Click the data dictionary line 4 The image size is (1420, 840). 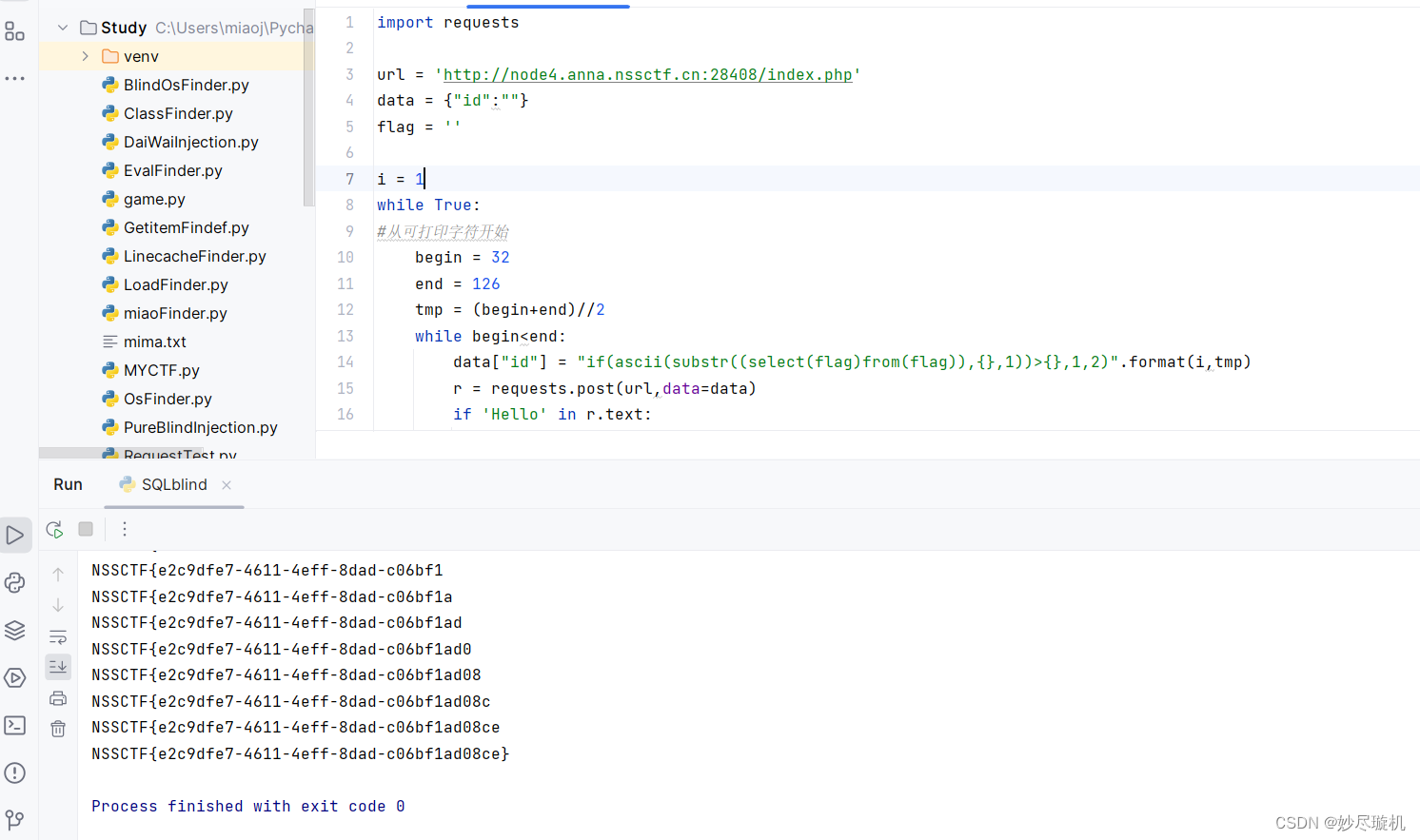tap(453, 100)
